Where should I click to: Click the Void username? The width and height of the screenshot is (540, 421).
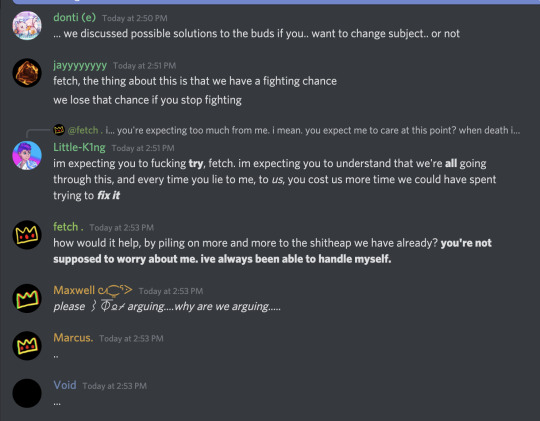tap(65, 385)
